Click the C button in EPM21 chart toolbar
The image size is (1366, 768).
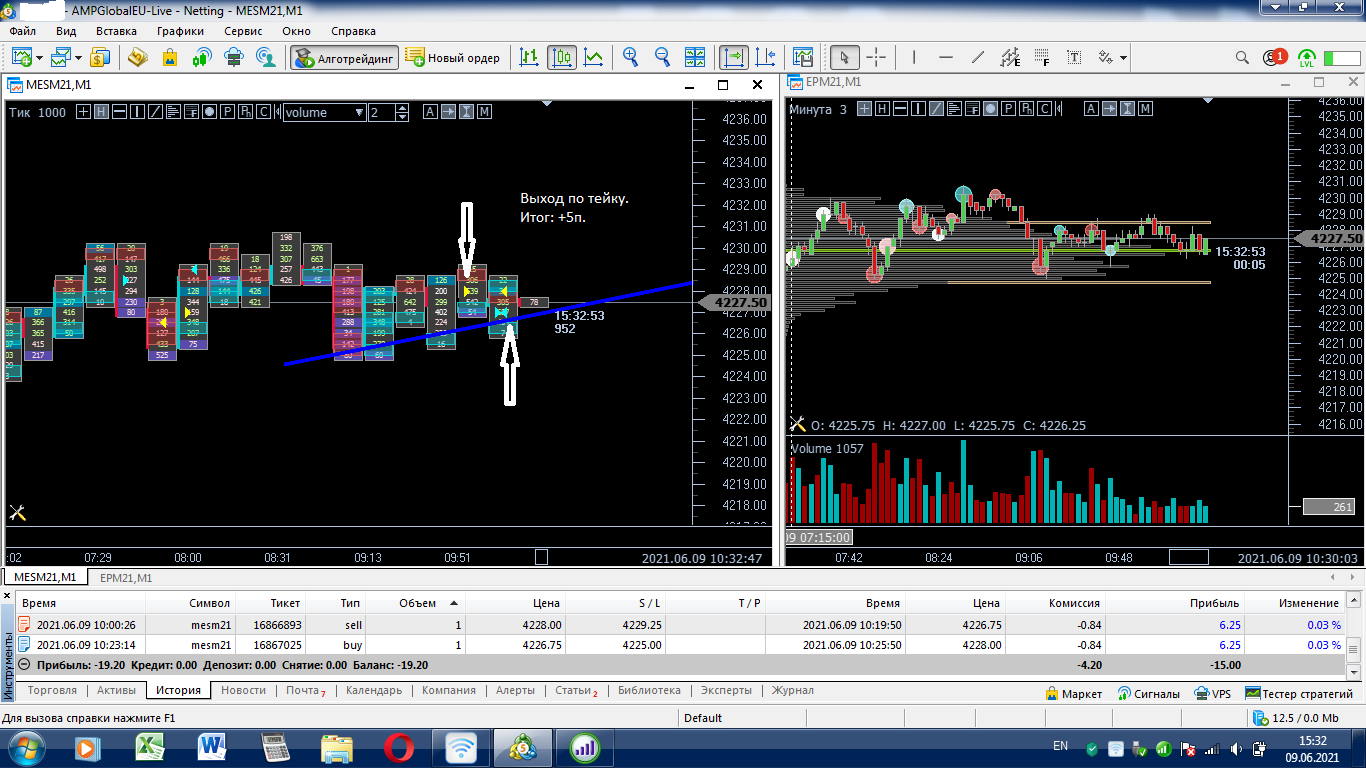click(1044, 108)
